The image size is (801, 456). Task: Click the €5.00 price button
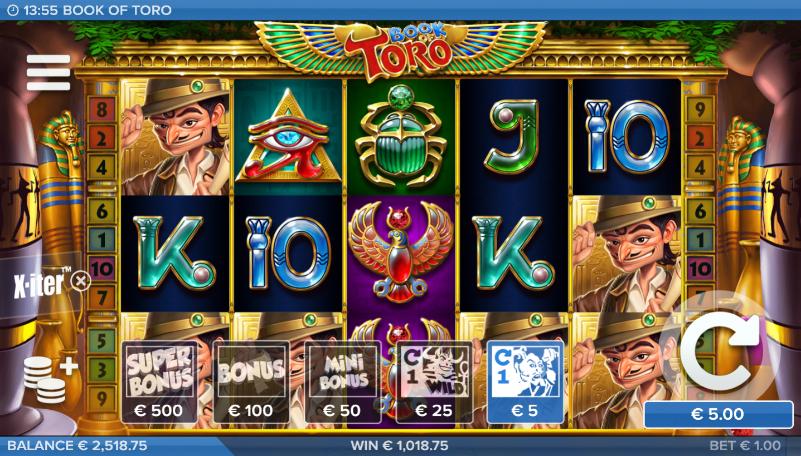(x=718, y=414)
